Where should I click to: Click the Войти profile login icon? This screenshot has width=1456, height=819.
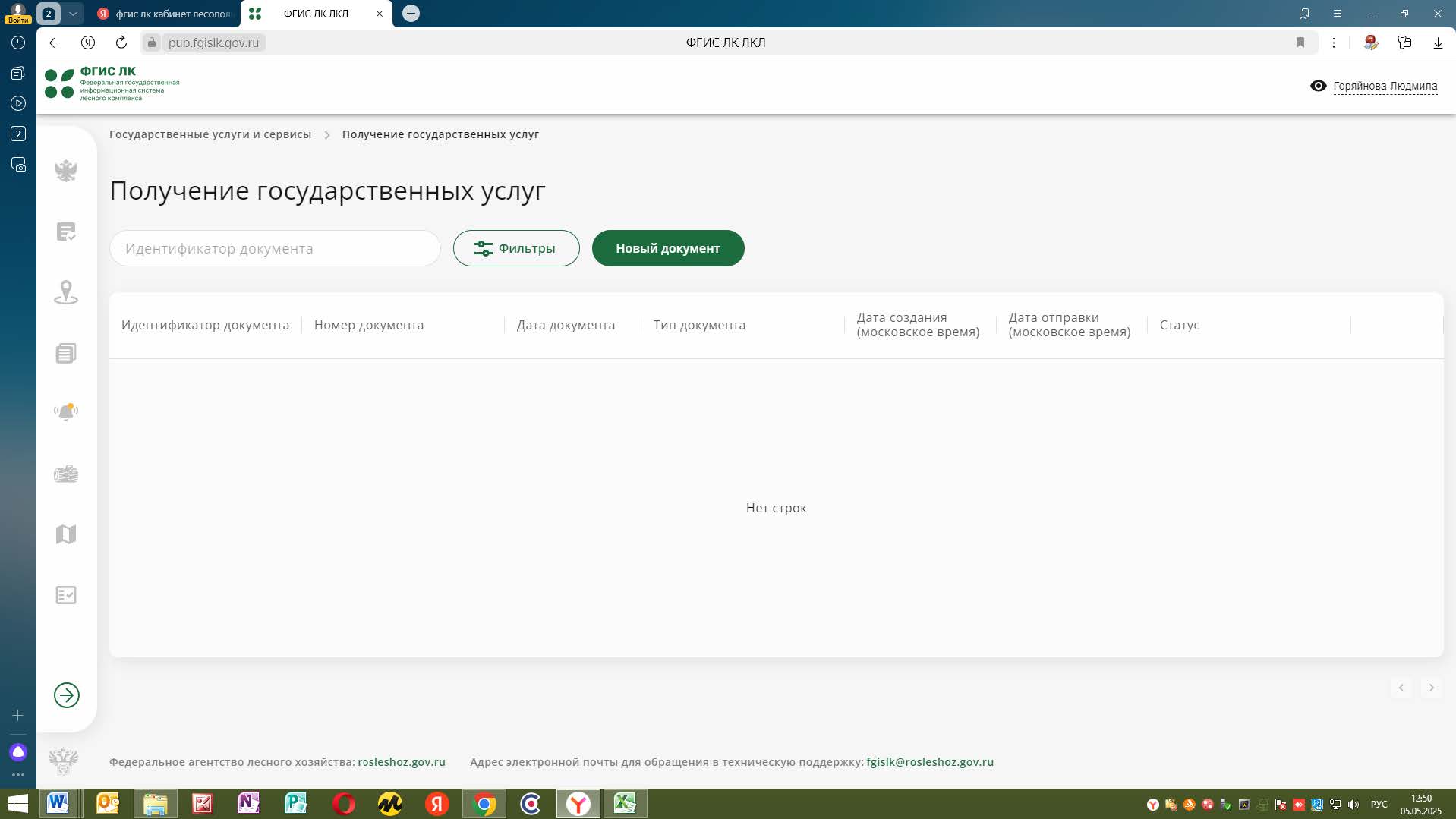coord(17,14)
